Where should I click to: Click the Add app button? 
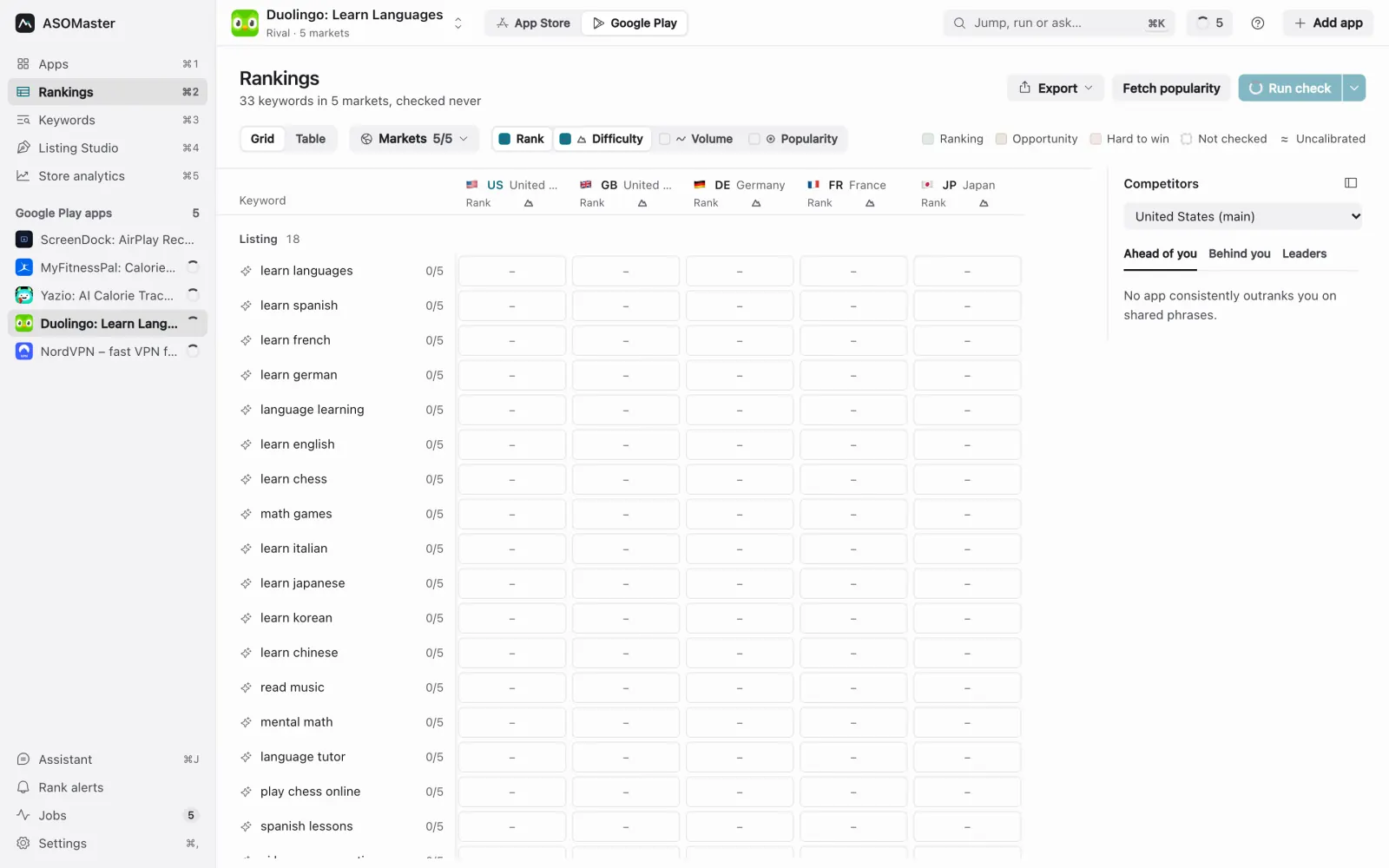coord(1328,23)
